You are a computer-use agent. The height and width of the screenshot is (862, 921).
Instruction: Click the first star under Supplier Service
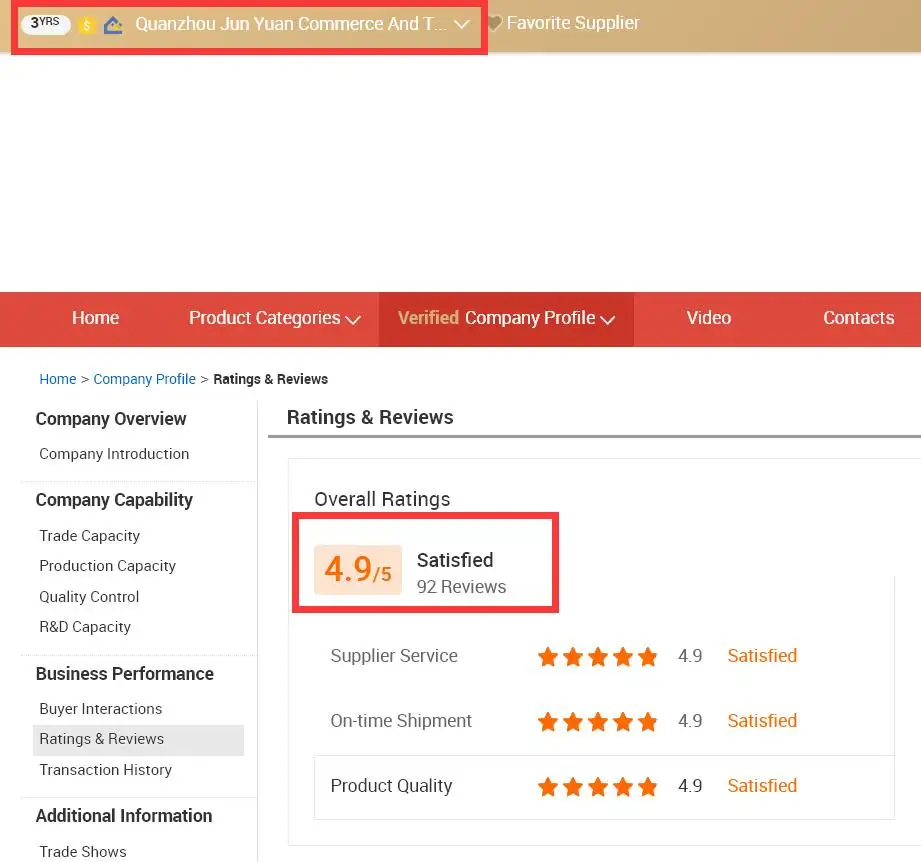pyautogui.click(x=548, y=656)
